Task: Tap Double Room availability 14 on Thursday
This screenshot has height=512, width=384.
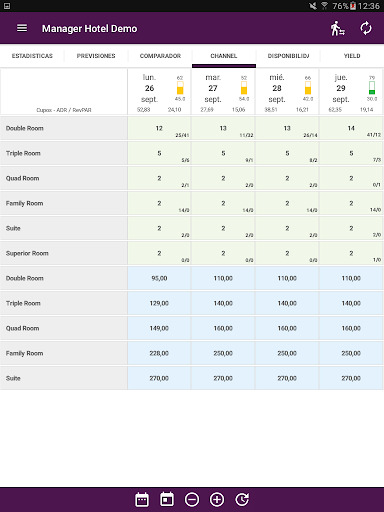Action: pyautogui.click(x=351, y=128)
